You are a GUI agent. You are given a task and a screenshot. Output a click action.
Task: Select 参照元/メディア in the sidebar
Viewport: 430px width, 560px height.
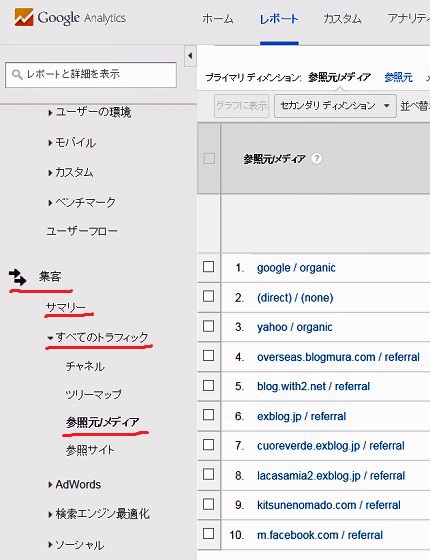pos(102,422)
